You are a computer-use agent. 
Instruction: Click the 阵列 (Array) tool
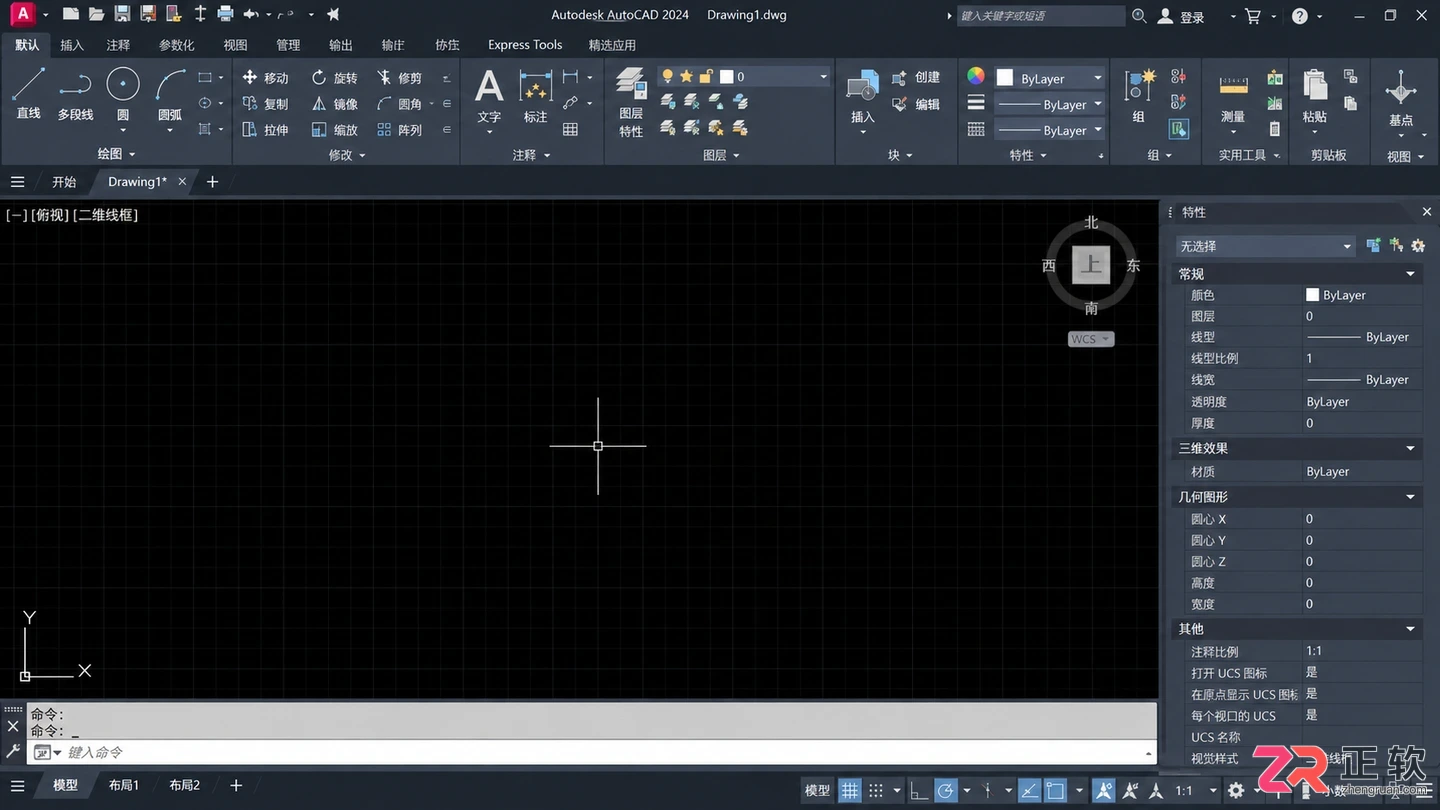pyautogui.click(x=399, y=130)
